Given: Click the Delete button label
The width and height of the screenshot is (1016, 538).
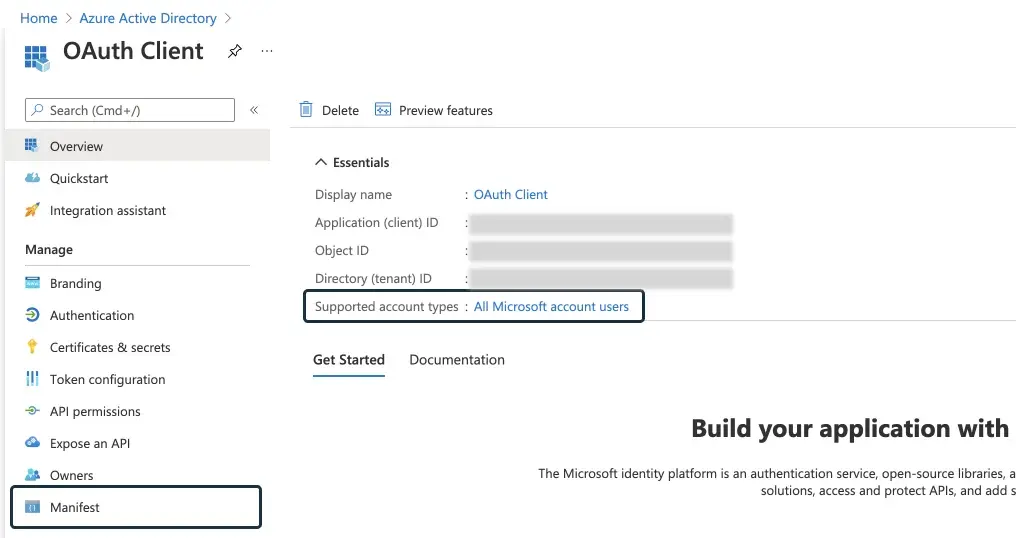Looking at the screenshot, I should tap(340, 111).
